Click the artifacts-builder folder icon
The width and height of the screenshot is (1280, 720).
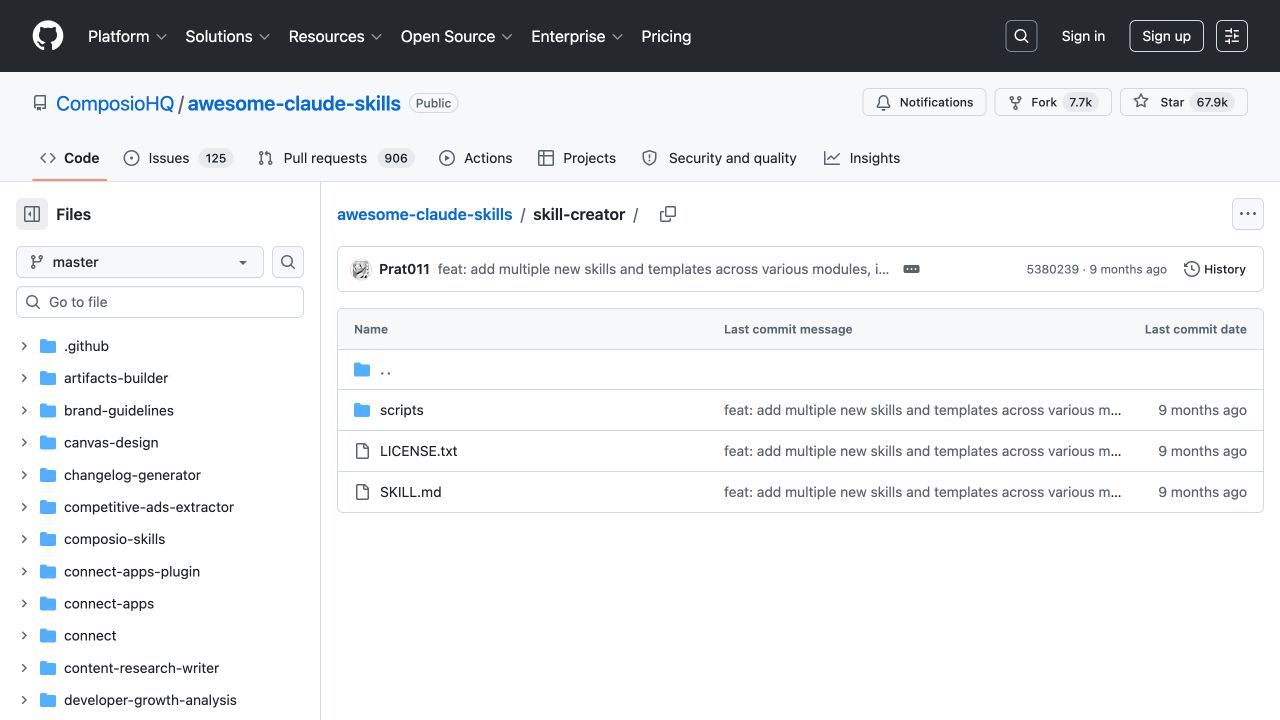pos(48,378)
